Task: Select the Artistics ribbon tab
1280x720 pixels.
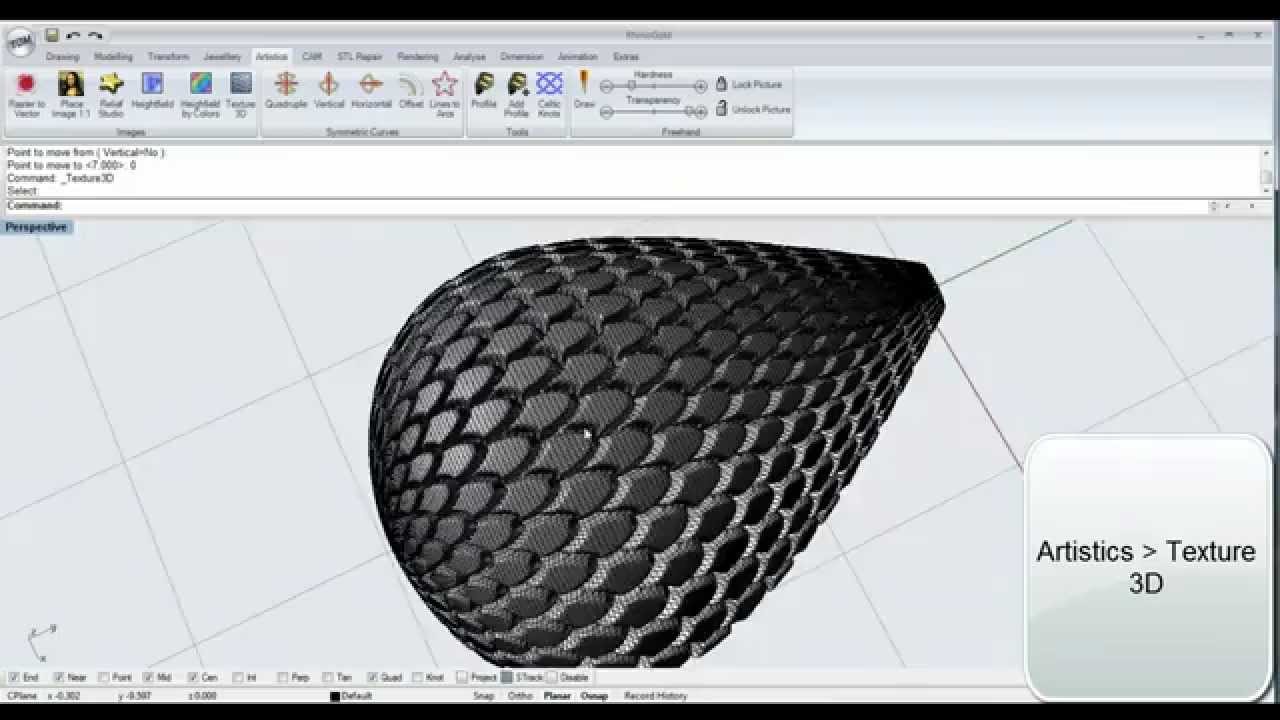Action: [x=271, y=57]
